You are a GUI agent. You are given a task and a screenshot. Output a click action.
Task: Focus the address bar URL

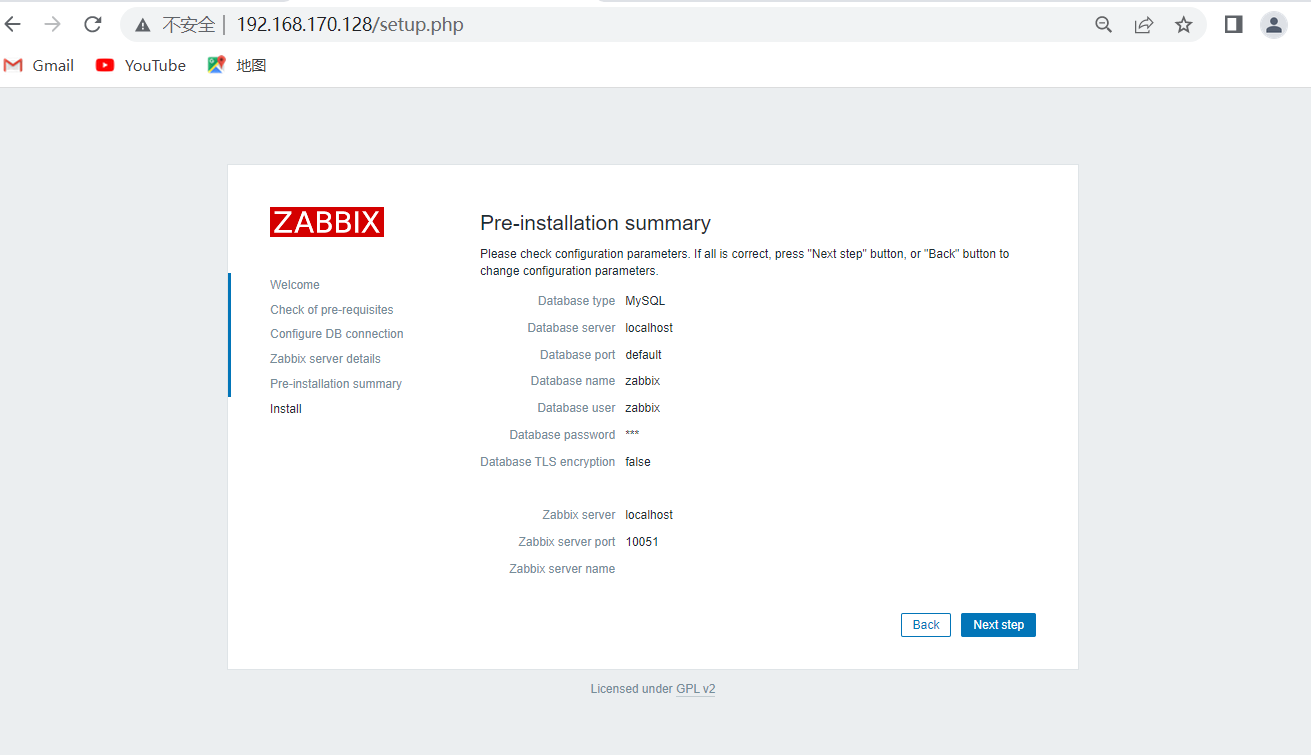[350, 24]
